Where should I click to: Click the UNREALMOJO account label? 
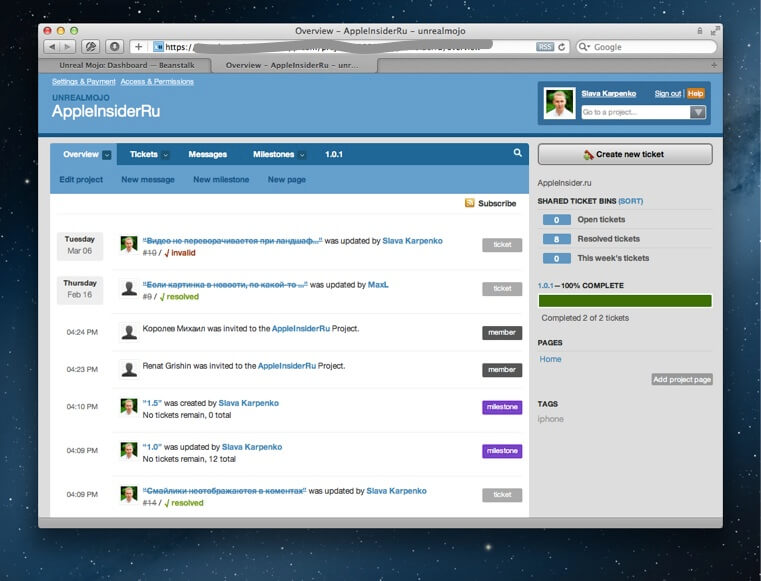[81, 98]
